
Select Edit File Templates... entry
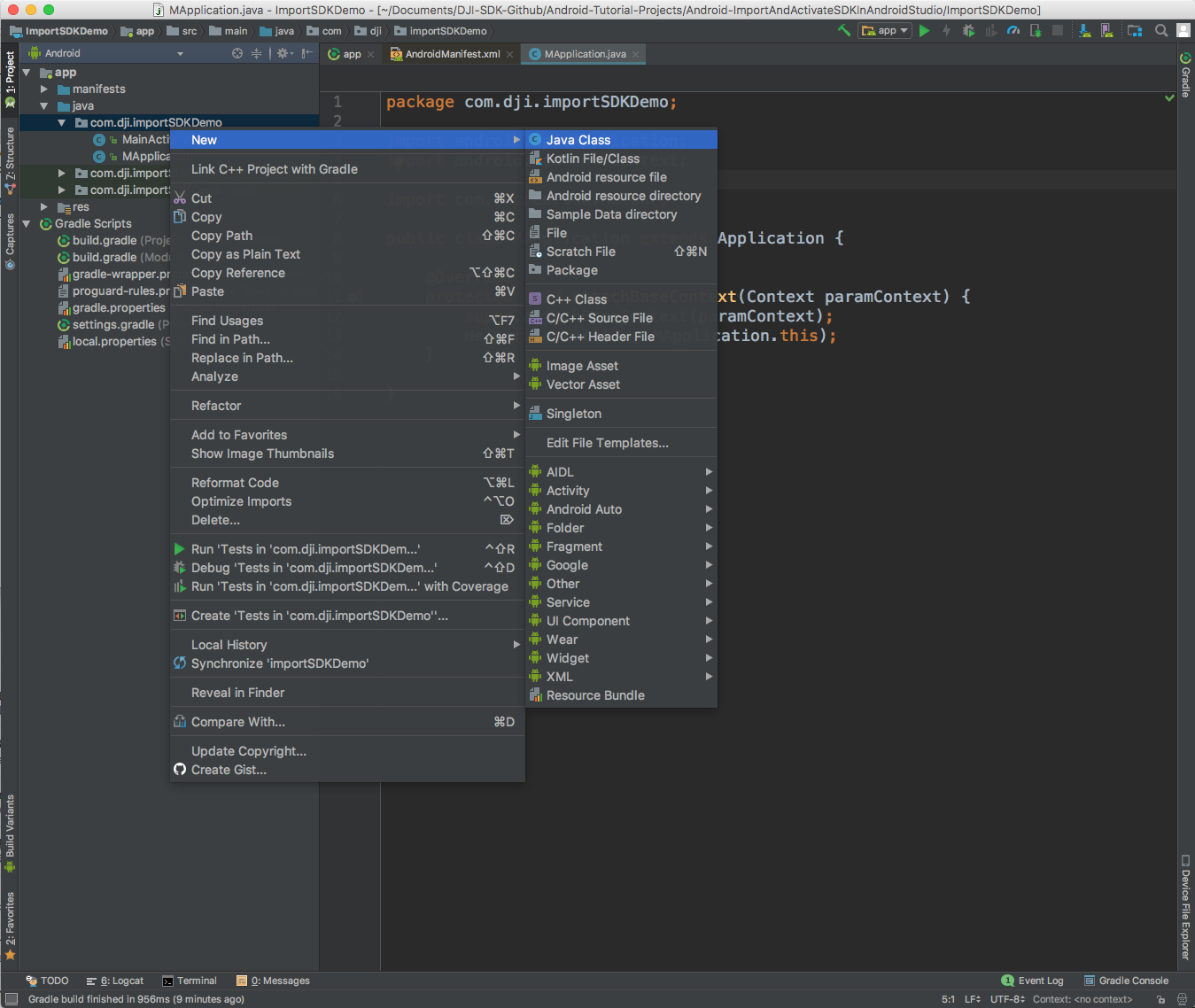(621, 443)
